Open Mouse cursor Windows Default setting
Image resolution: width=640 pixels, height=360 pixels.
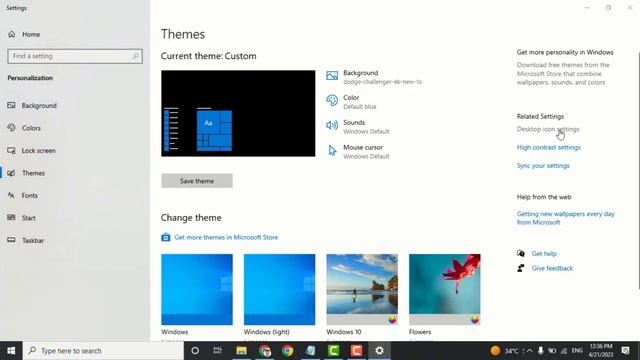pos(366,151)
